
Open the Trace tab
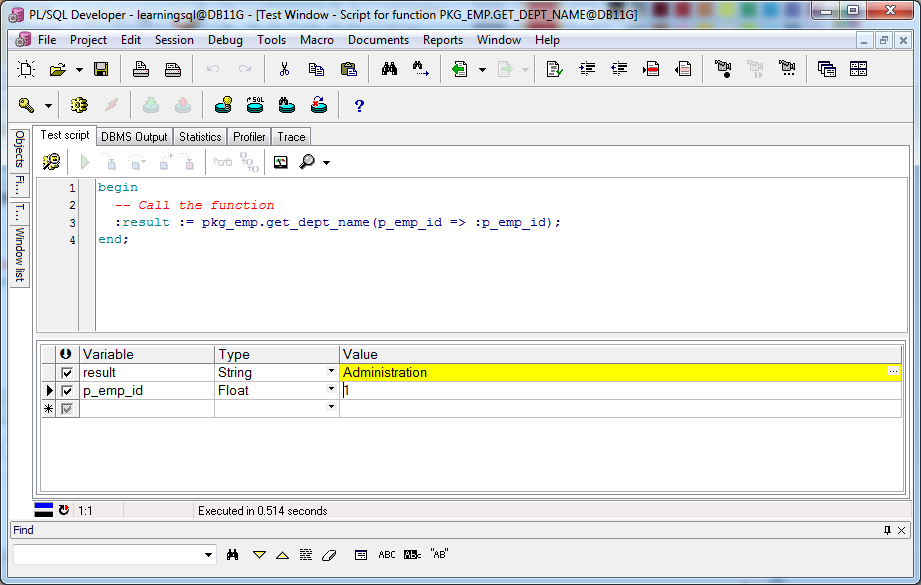point(291,137)
